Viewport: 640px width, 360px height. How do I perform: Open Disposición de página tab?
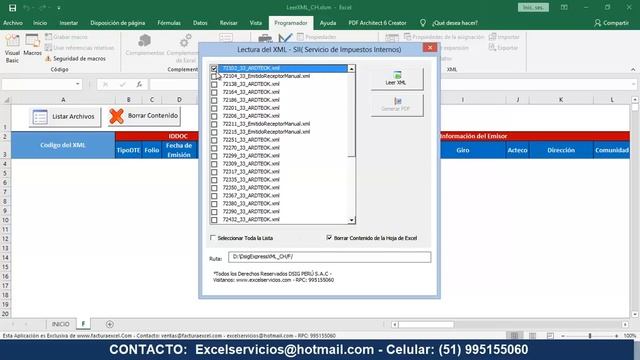pos(118,23)
